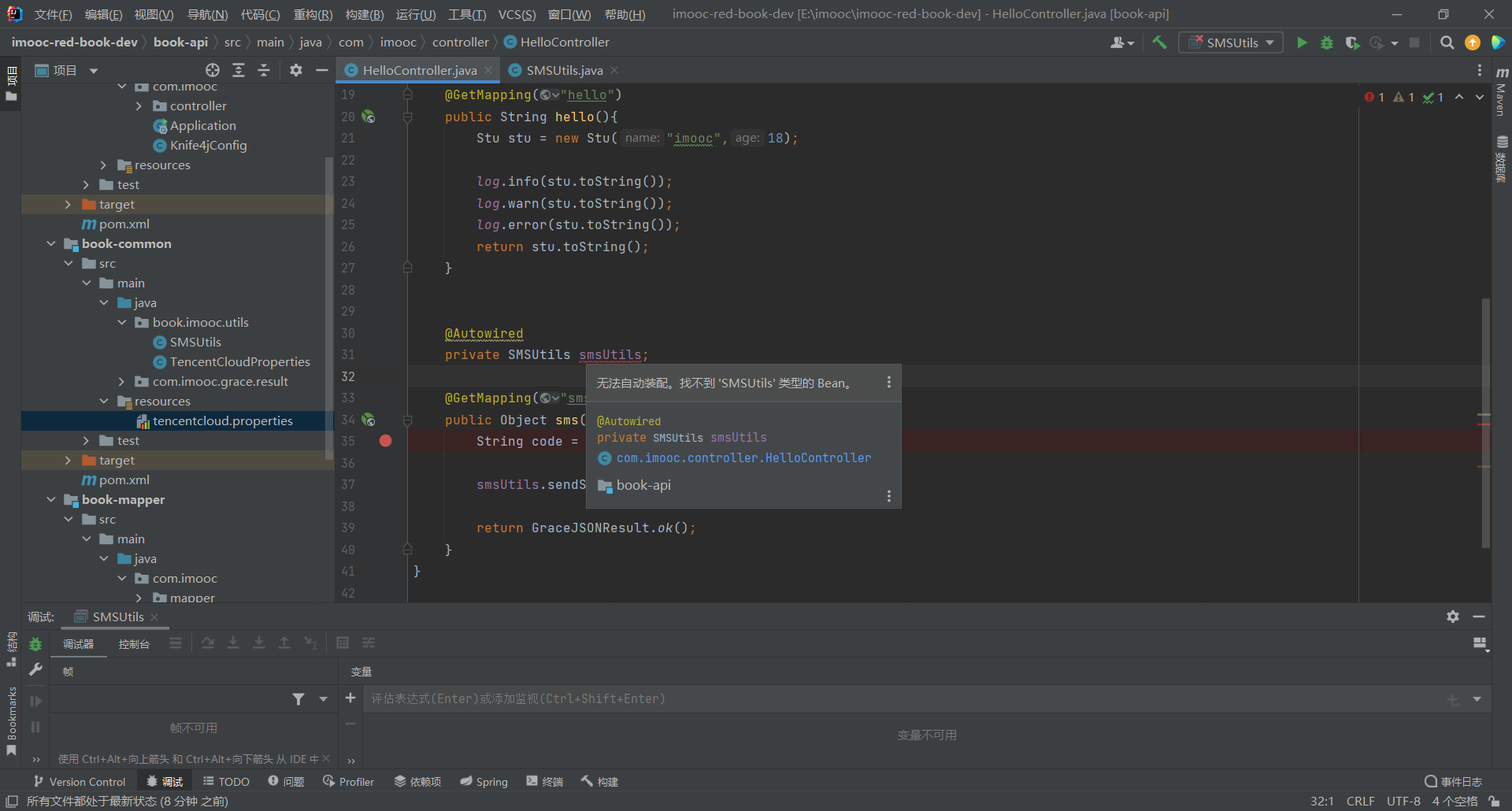1512x811 pixels.
Task: Open SMSUtils run configuration dropdown
Action: click(1231, 43)
